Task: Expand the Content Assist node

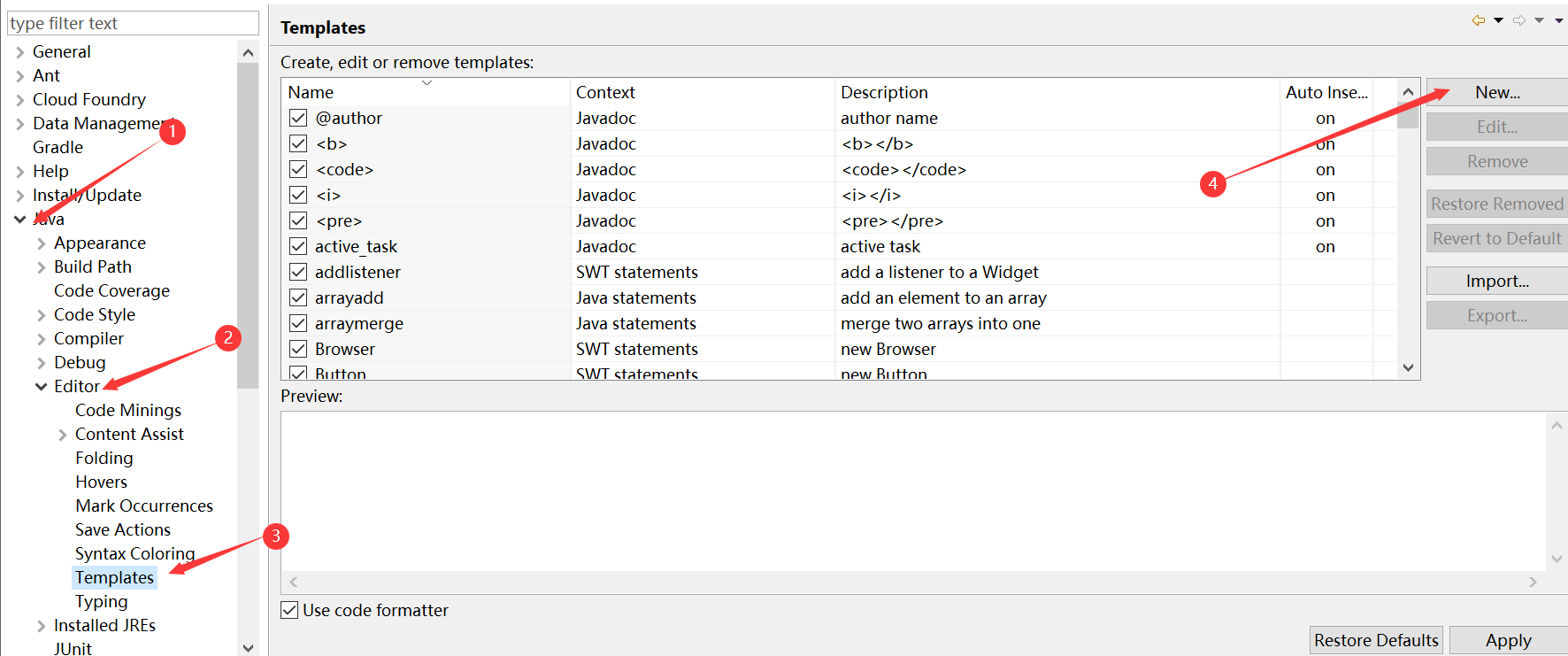Action: pos(62,434)
